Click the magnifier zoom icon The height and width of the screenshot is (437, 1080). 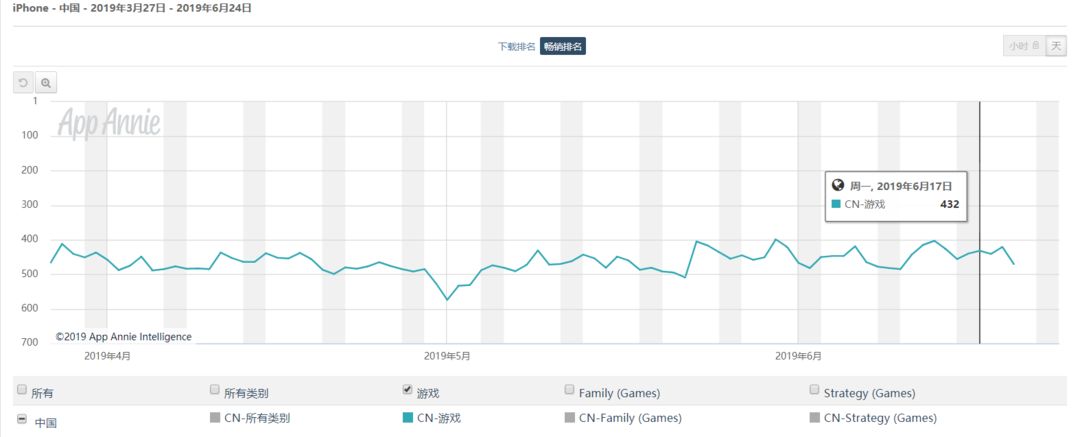coord(46,83)
